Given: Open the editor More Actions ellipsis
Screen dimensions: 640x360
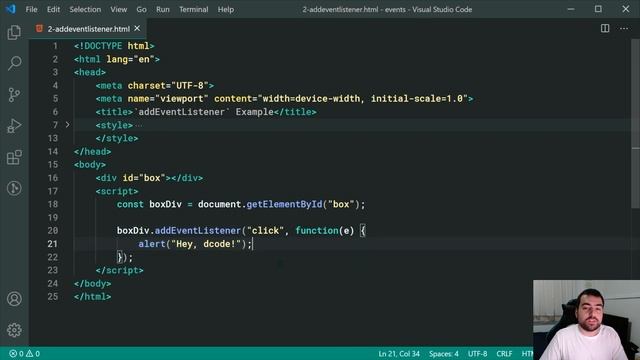Looking at the screenshot, I should (624, 28).
